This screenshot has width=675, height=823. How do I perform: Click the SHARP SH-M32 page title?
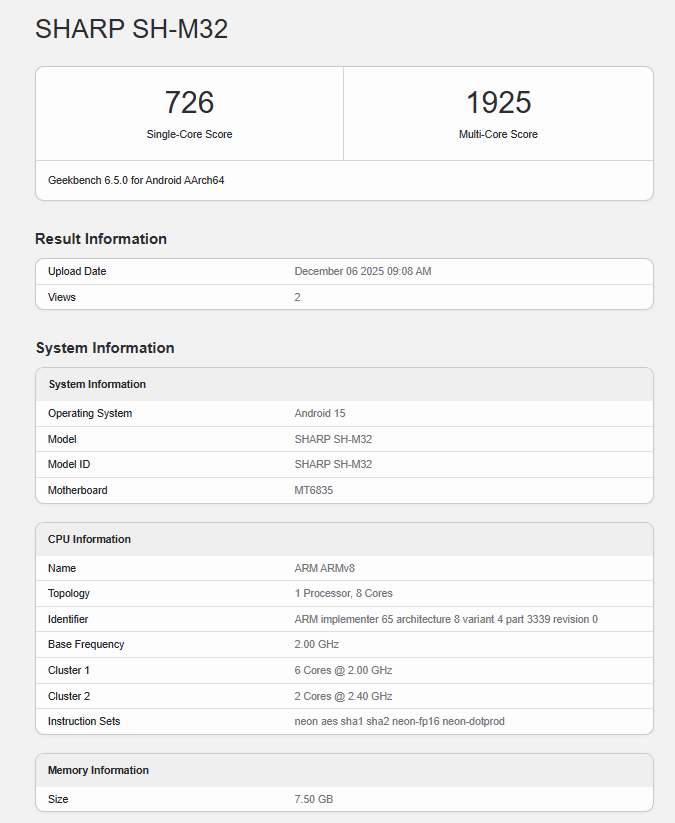coord(131,30)
